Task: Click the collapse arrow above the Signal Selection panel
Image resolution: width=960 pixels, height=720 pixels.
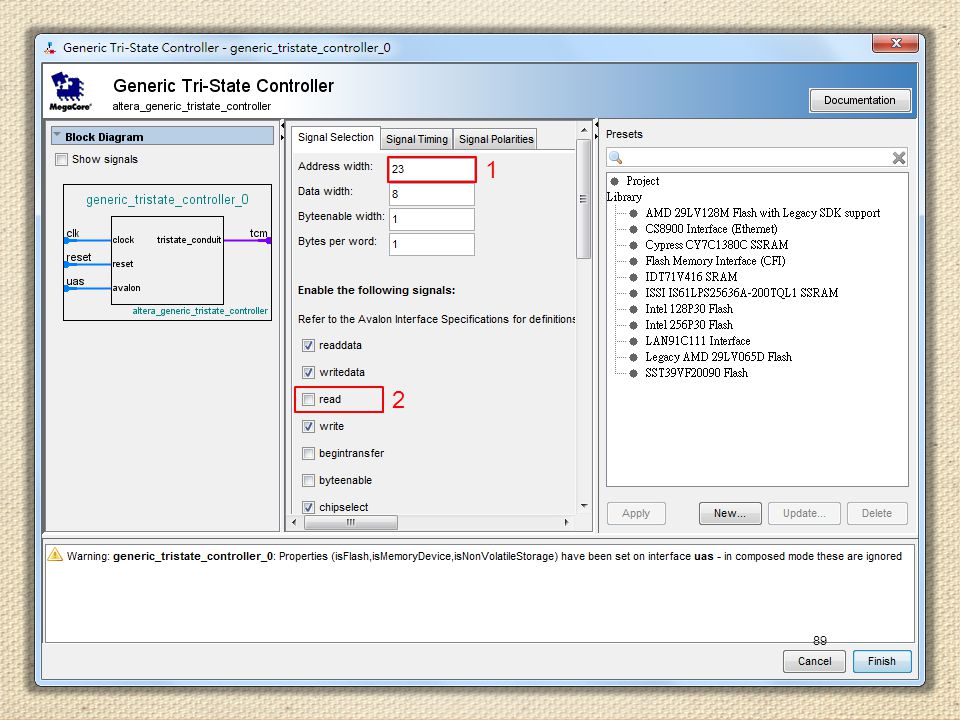Action: click(282, 126)
